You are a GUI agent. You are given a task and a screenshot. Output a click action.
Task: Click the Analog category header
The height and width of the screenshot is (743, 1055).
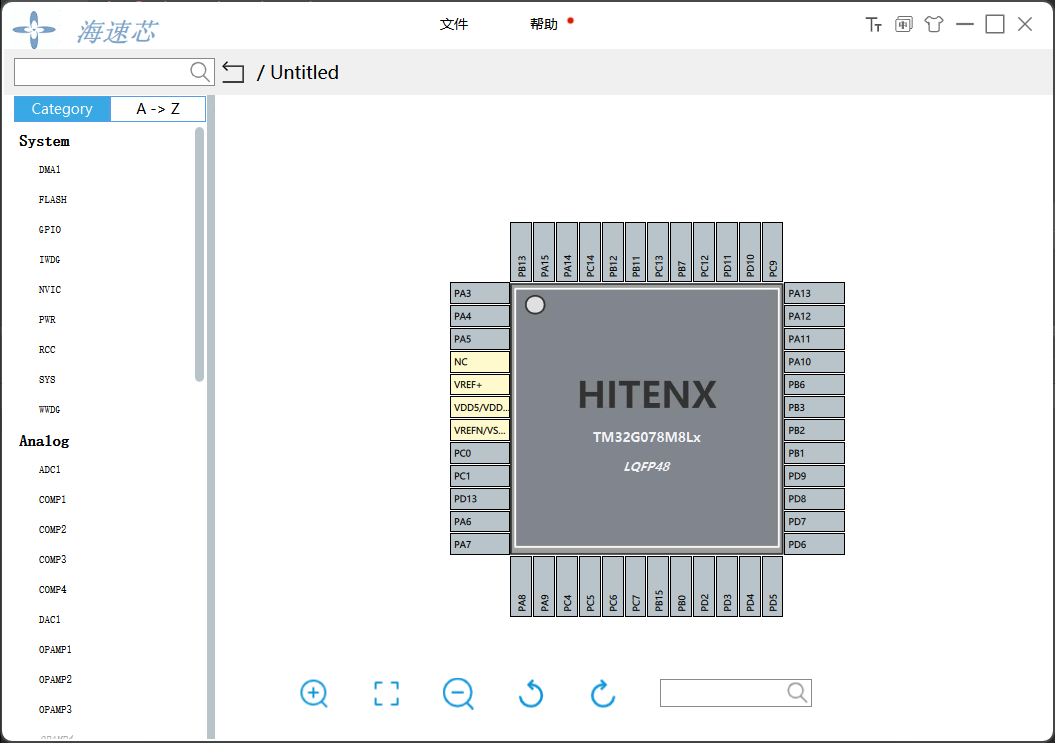[44, 441]
